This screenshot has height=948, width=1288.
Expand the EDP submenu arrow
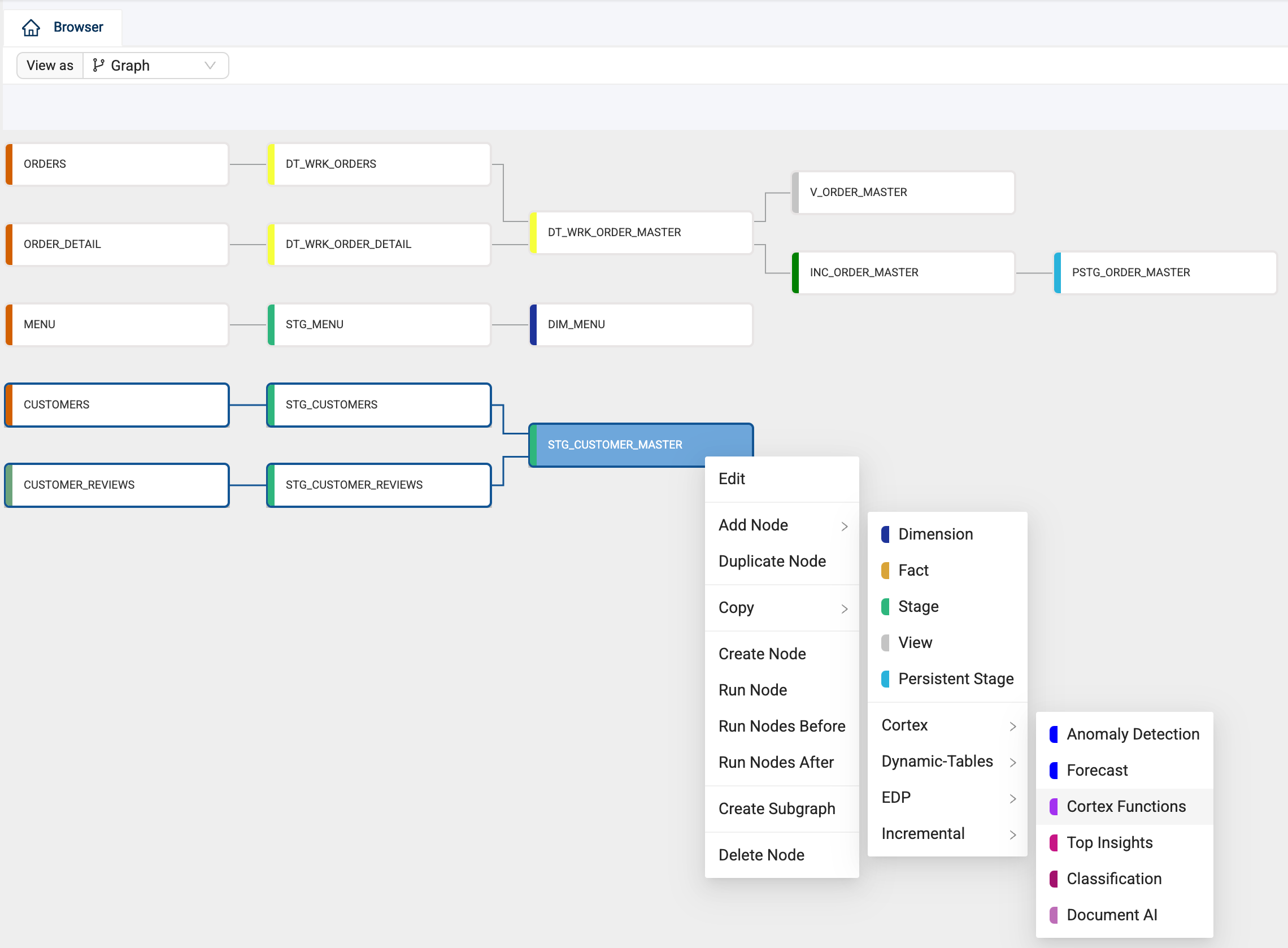point(1013,798)
